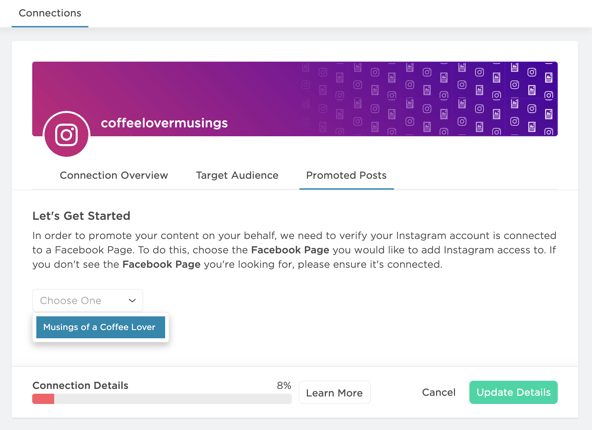Image resolution: width=592 pixels, height=430 pixels.
Task: Click the Learn More button
Action: 334,393
